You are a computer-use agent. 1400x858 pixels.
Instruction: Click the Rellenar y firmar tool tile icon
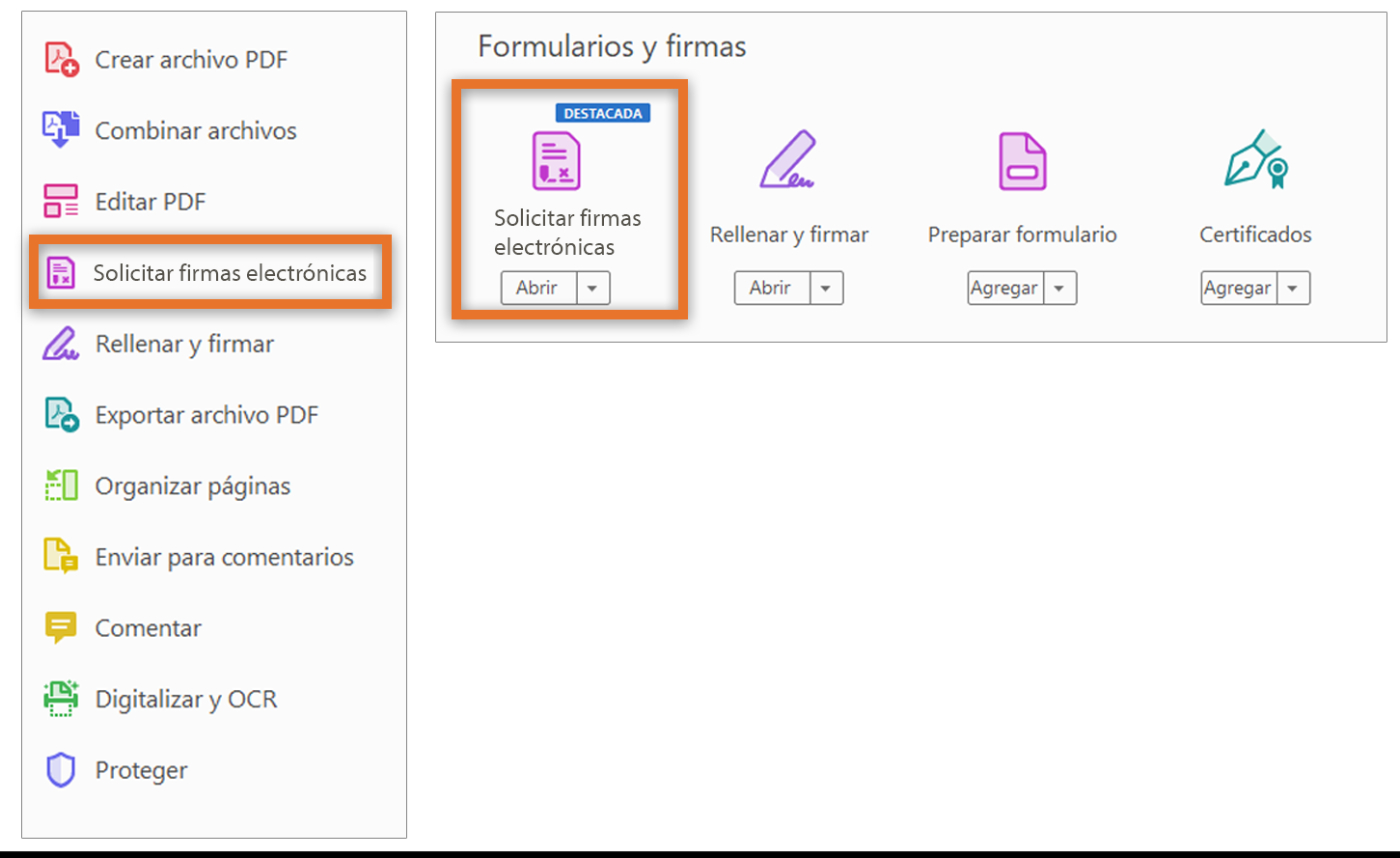click(787, 160)
